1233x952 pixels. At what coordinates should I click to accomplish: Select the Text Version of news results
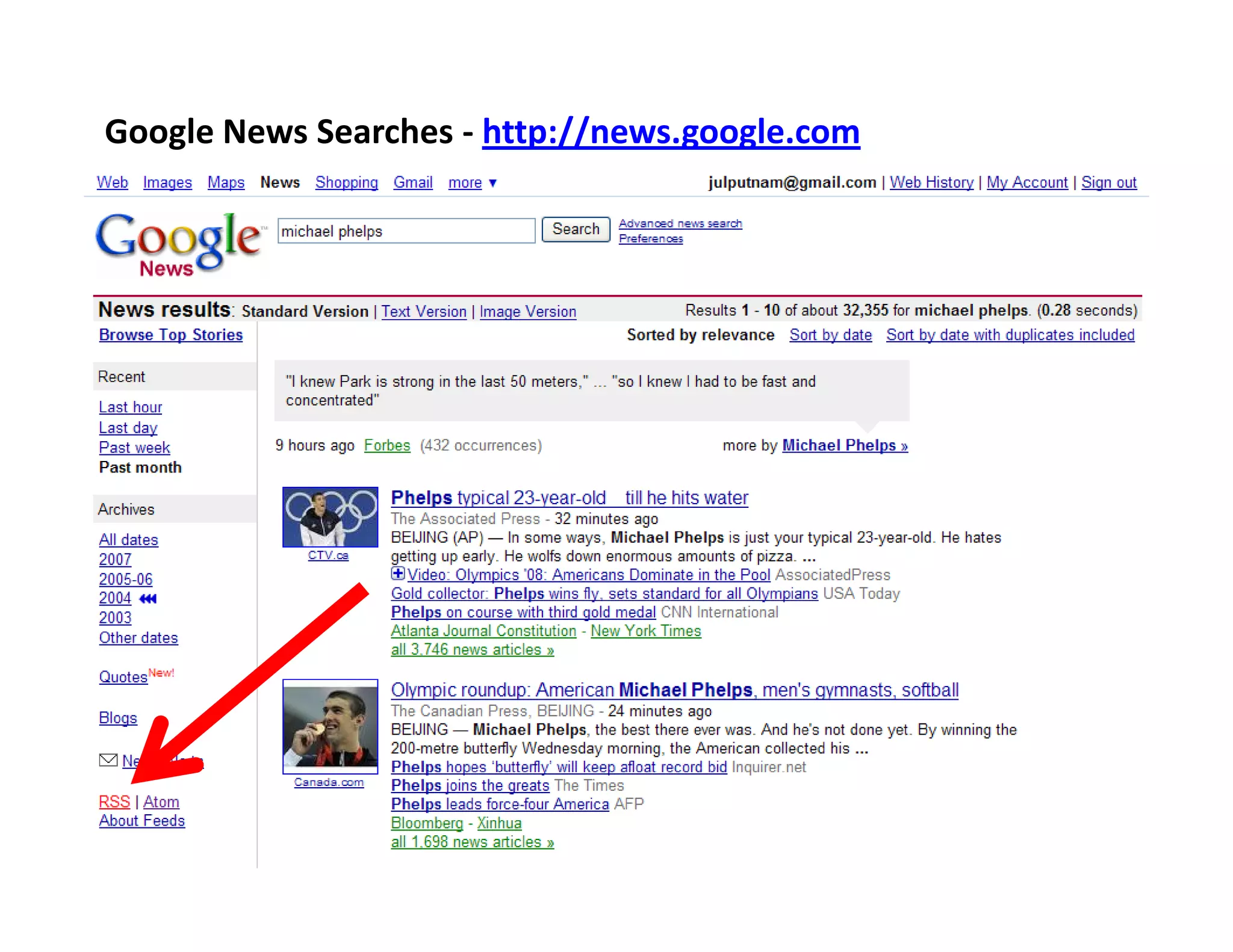point(424,312)
